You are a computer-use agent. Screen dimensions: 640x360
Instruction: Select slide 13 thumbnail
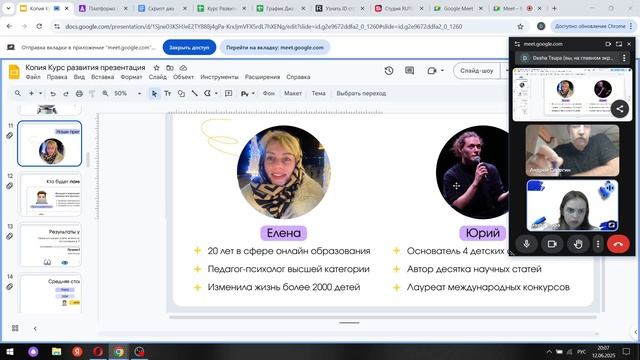click(49, 244)
